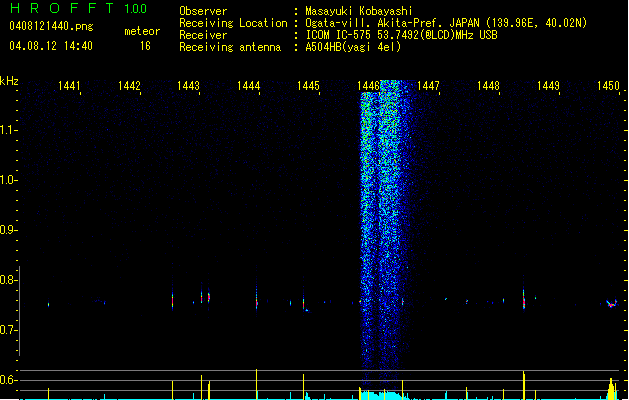Image resolution: width=629 pixels, height=400 pixels.
Task: Click the A504HB(yagi 4el) antenna text
Action: point(353,47)
